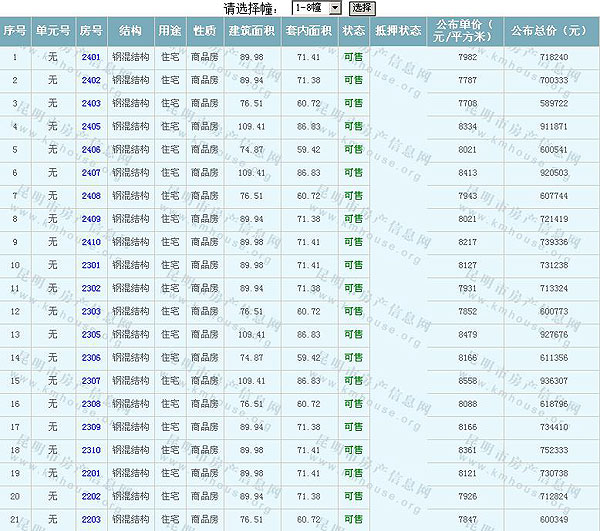Select room 2201 link

tap(91, 473)
